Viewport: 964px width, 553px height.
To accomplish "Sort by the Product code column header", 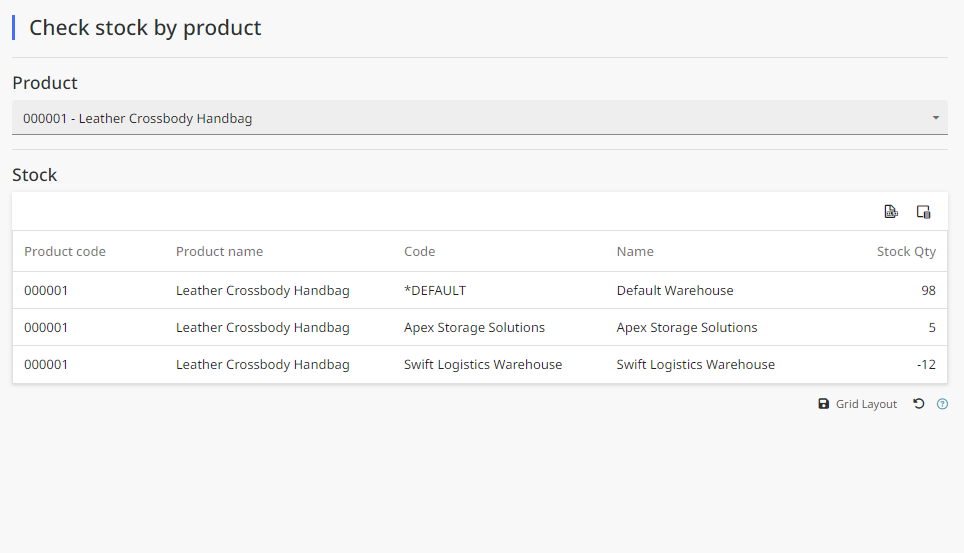I will pos(65,252).
